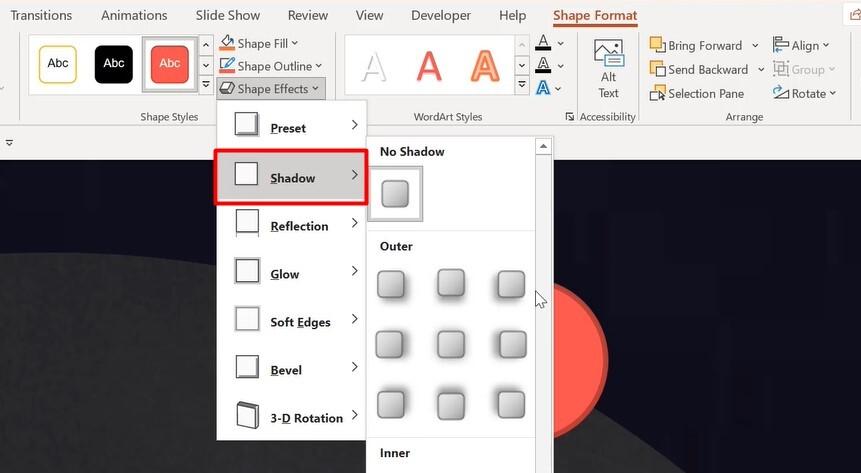Go to the Review tab
Viewport: 861px width, 473px height.
(308, 15)
